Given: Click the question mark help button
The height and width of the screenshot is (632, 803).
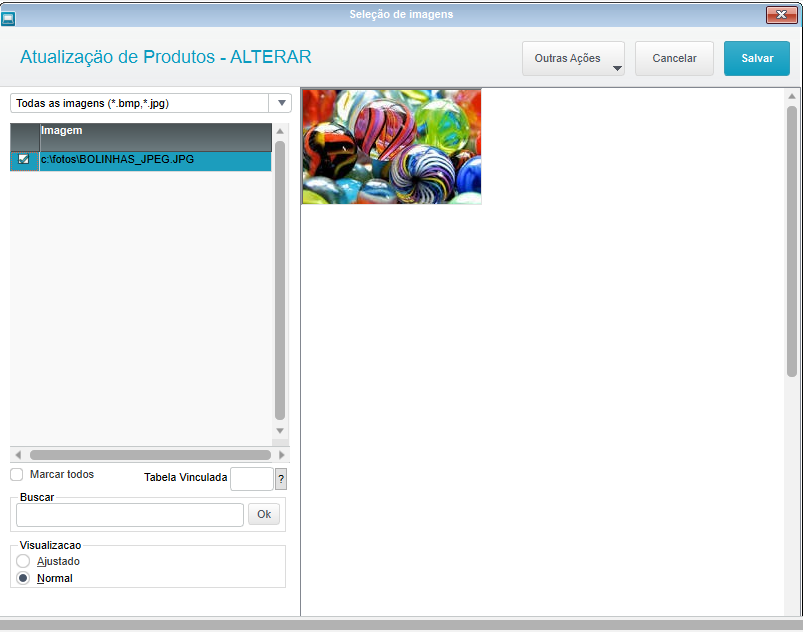Looking at the screenshot, I should 281,479.
